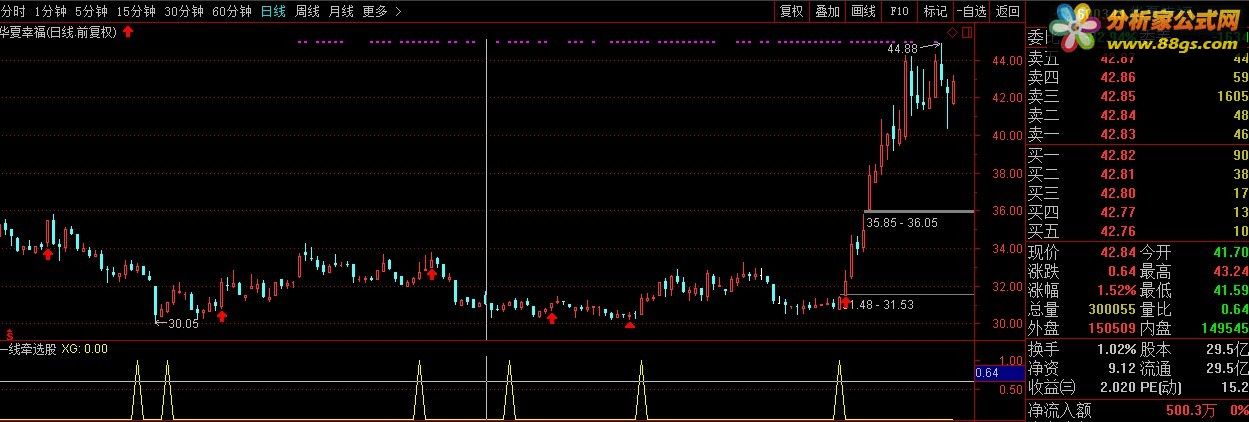1249x422 pixels.
Task: Click the red up-arrow beside the stock title
Action: (128, 32)
